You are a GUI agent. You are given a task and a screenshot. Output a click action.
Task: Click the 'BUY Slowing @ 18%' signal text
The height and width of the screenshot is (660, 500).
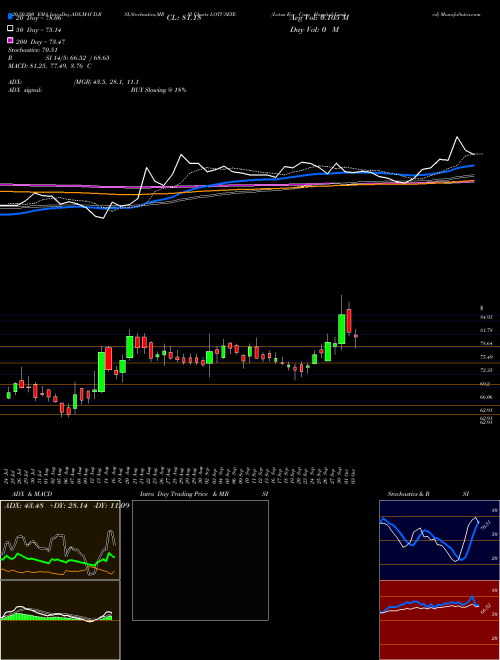click(159, 90)
